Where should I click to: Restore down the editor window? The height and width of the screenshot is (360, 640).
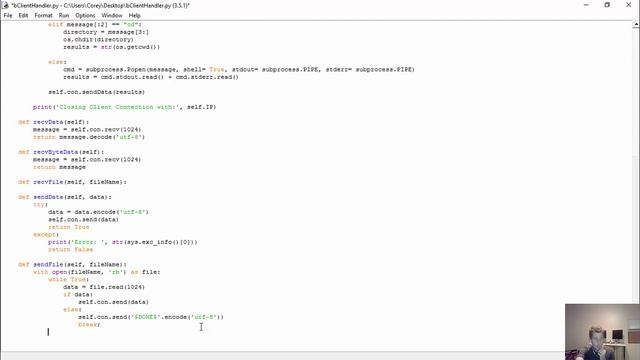[x=607, y=5]
